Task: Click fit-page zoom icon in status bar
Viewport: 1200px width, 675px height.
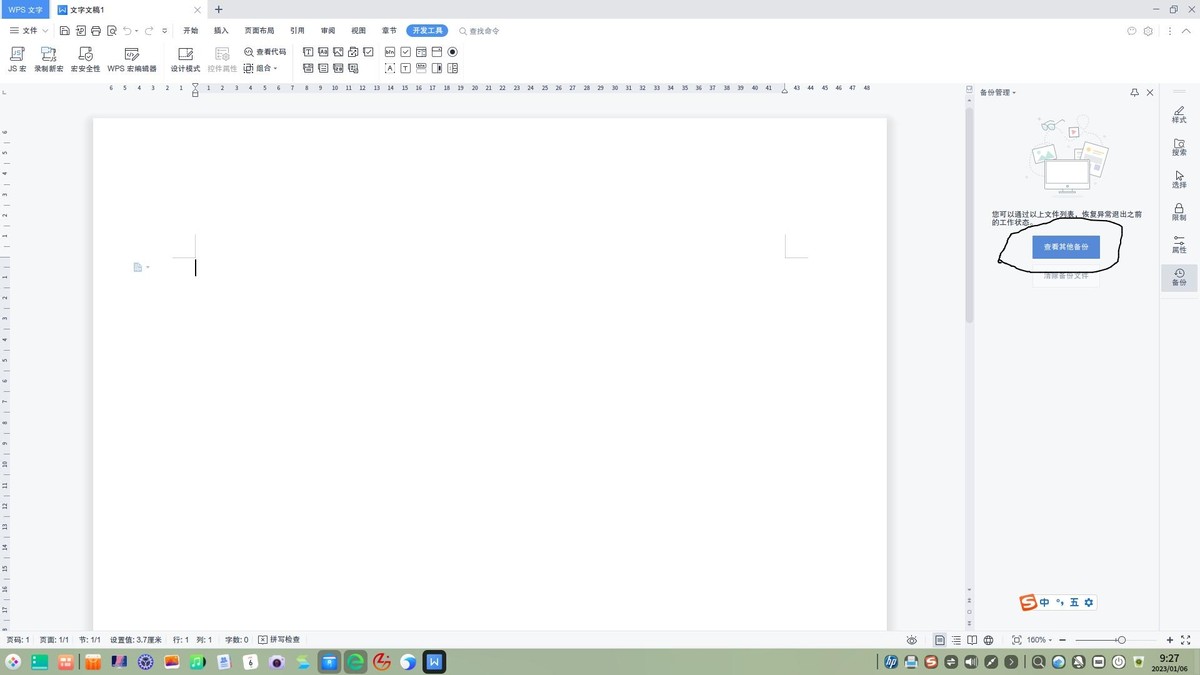Action: [1017, 640]
